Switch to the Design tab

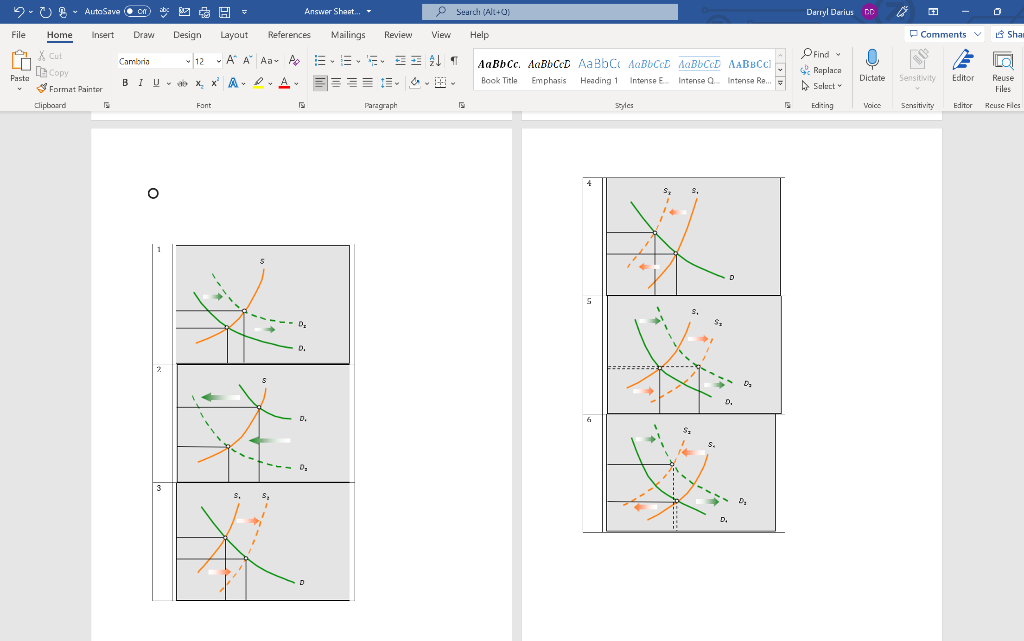tap(187, 35)
